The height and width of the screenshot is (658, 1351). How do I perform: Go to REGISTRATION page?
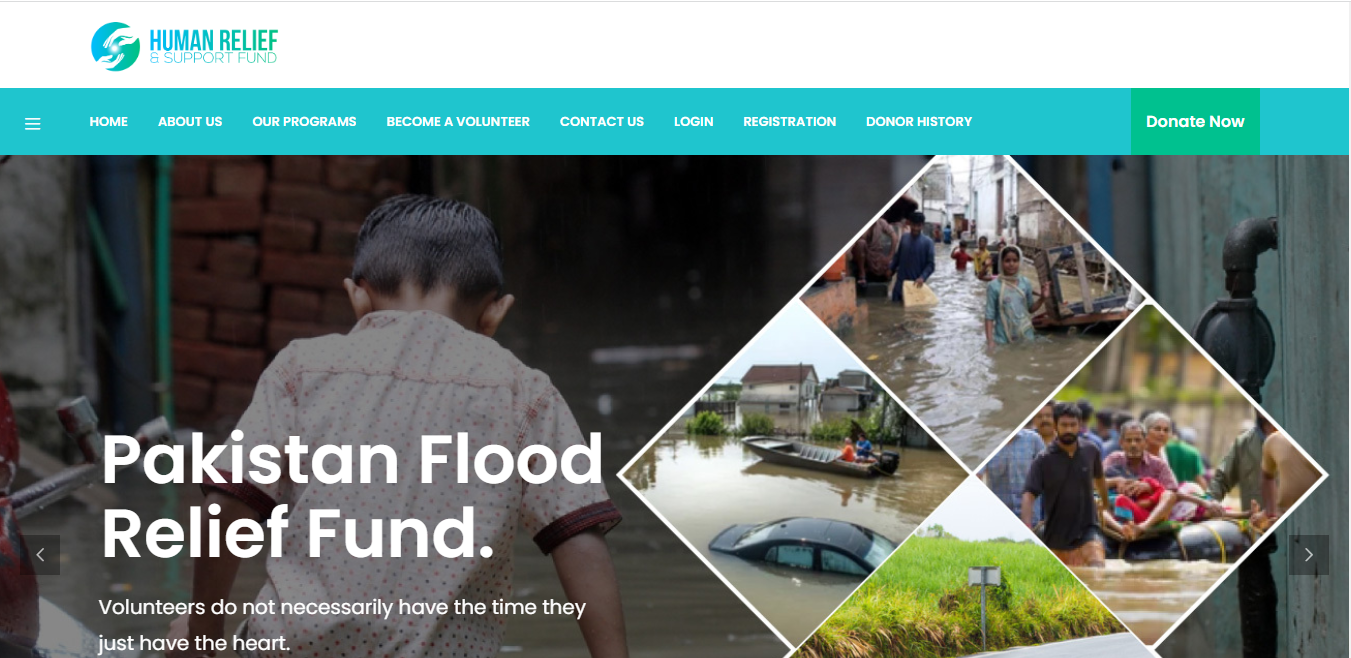coord(789,122)
